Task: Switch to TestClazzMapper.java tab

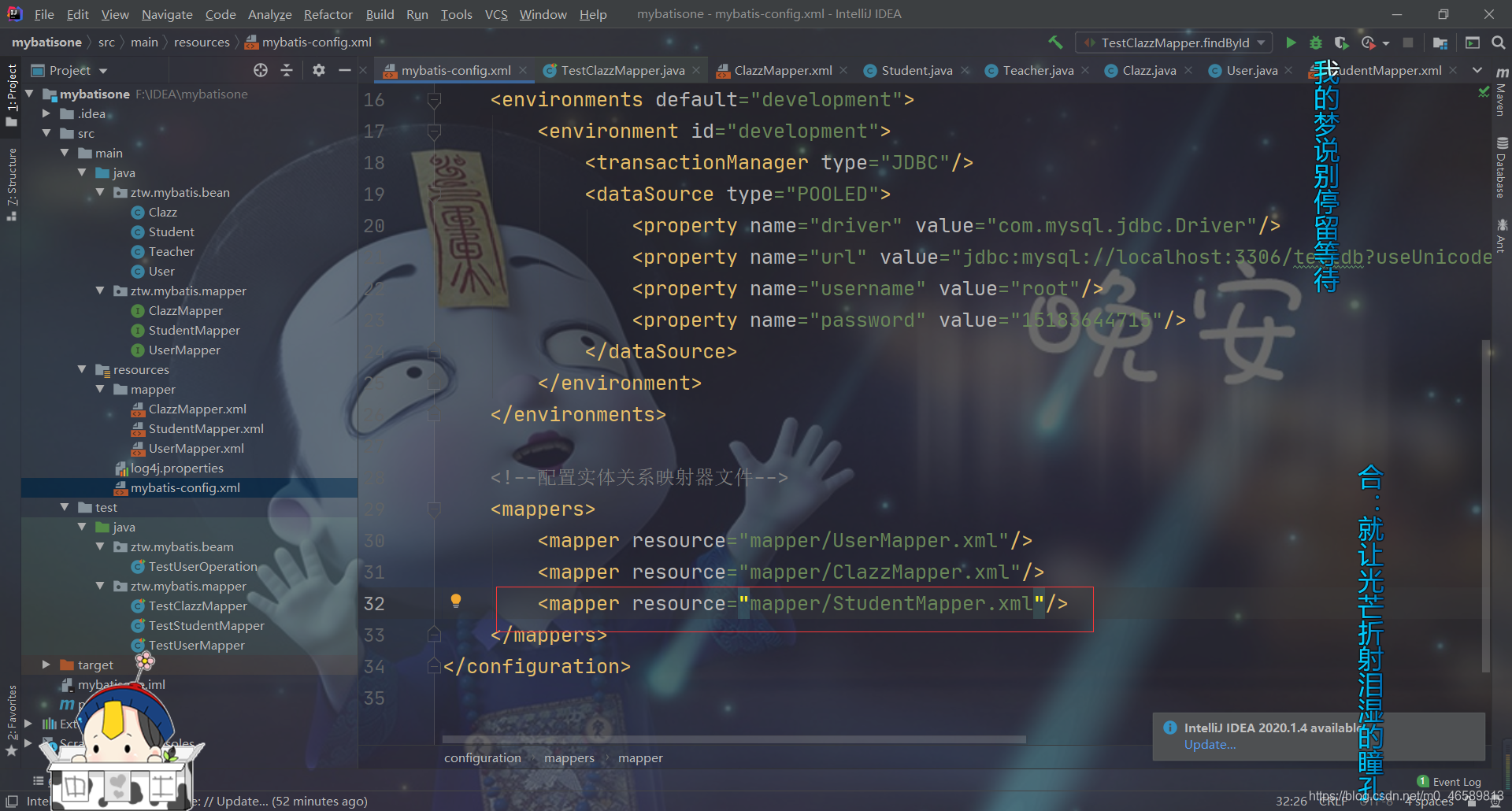Action: (622, 70)
